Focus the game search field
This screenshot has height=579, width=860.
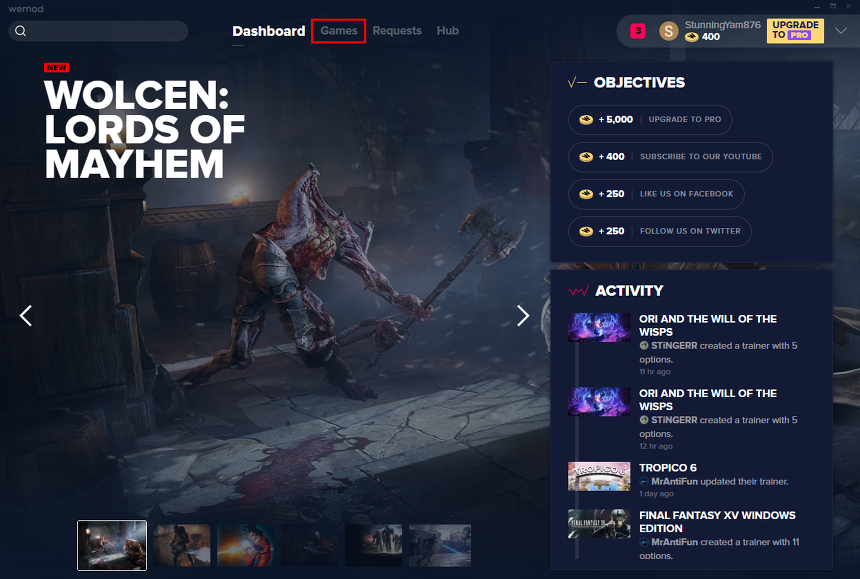98,31
